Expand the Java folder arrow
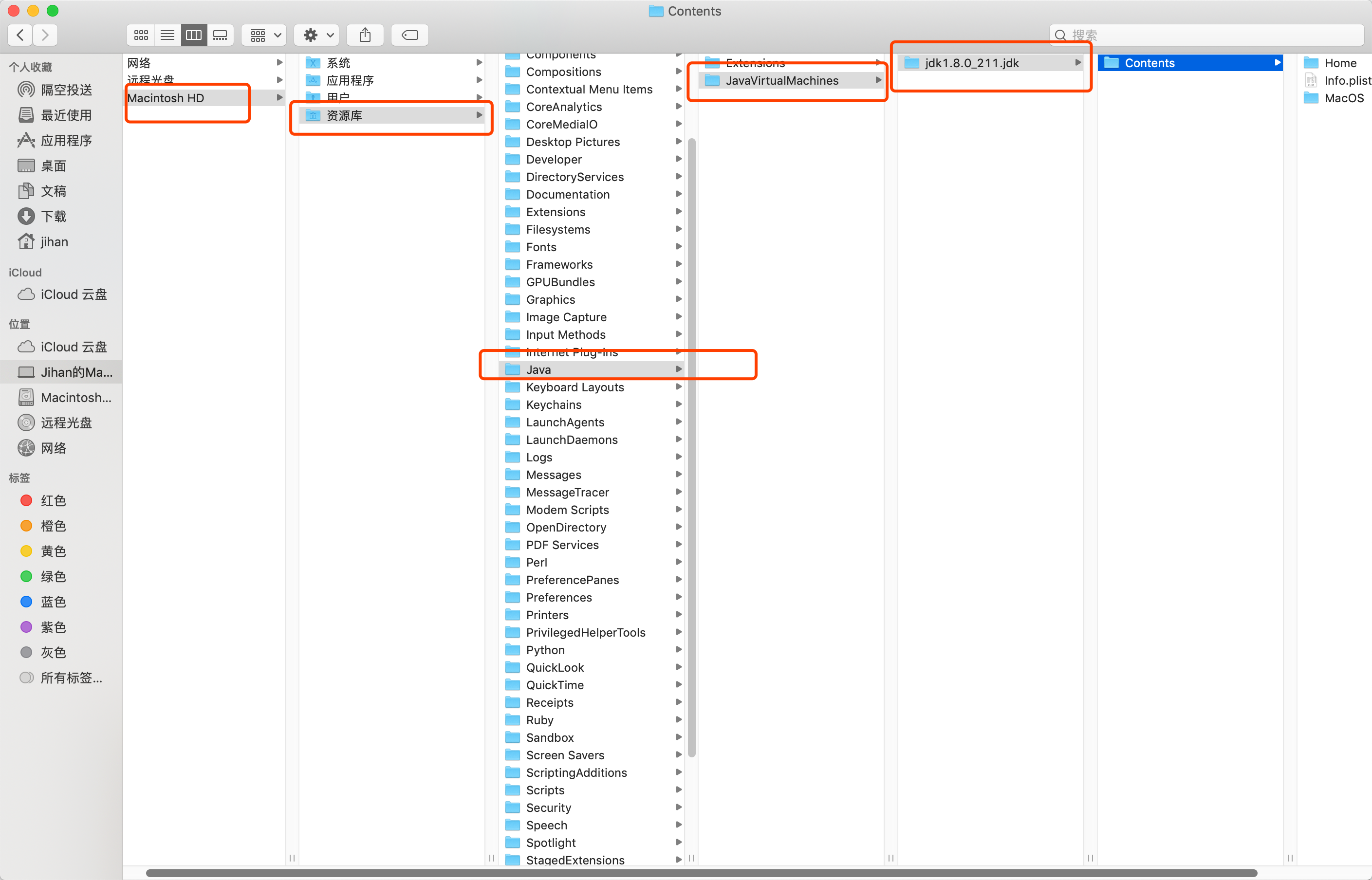The width and height of the screenshot is (1372, 880). click(678, 370)
